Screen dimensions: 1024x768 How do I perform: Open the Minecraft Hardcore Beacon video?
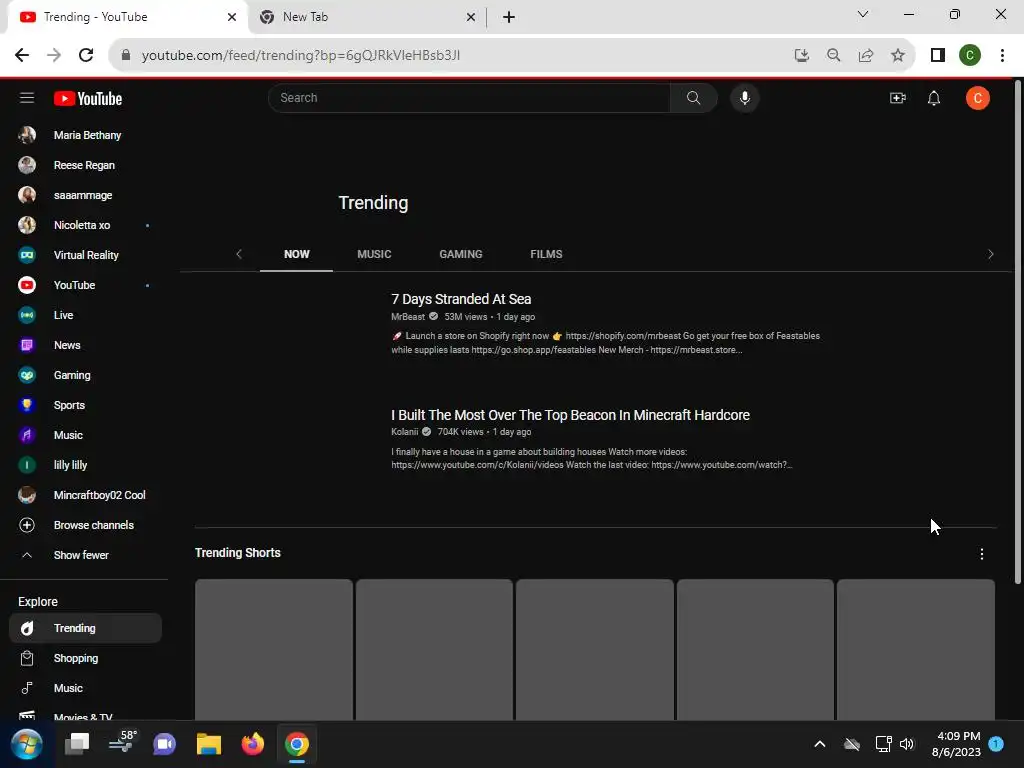(570, 415)
